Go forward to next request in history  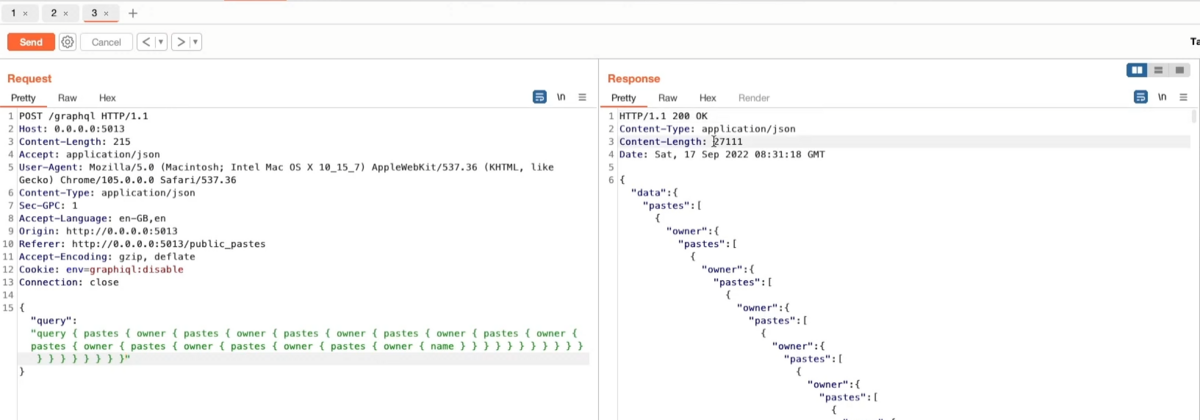[180, 42]
